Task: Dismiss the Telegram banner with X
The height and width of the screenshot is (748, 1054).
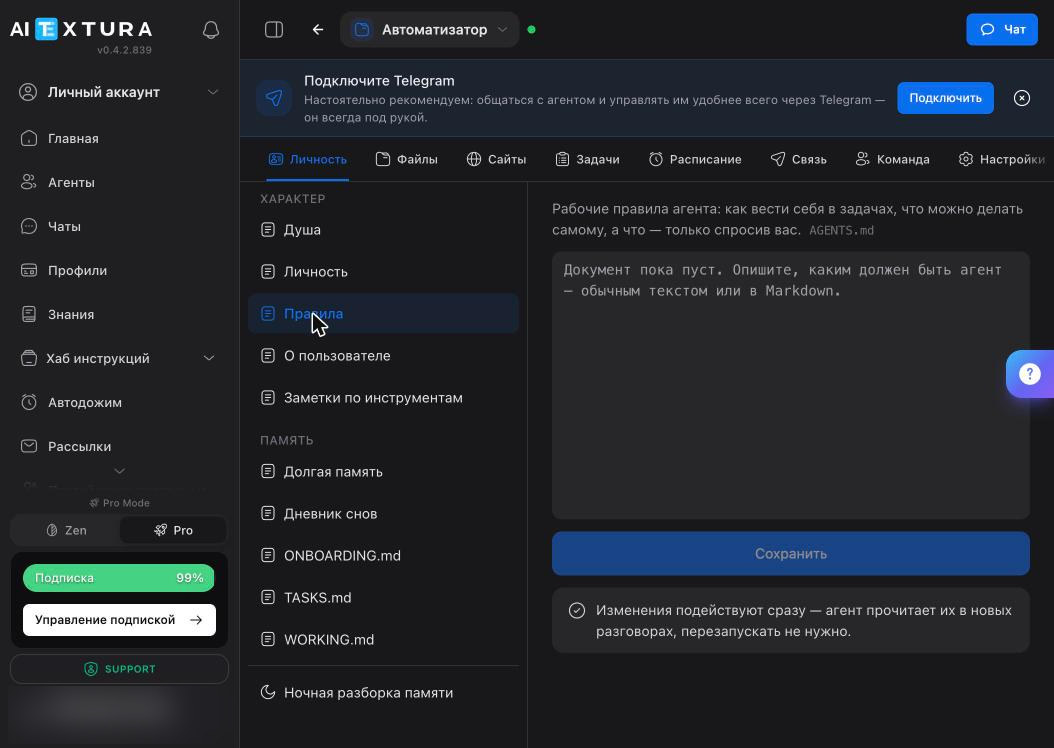Action: click(1021, 98)
